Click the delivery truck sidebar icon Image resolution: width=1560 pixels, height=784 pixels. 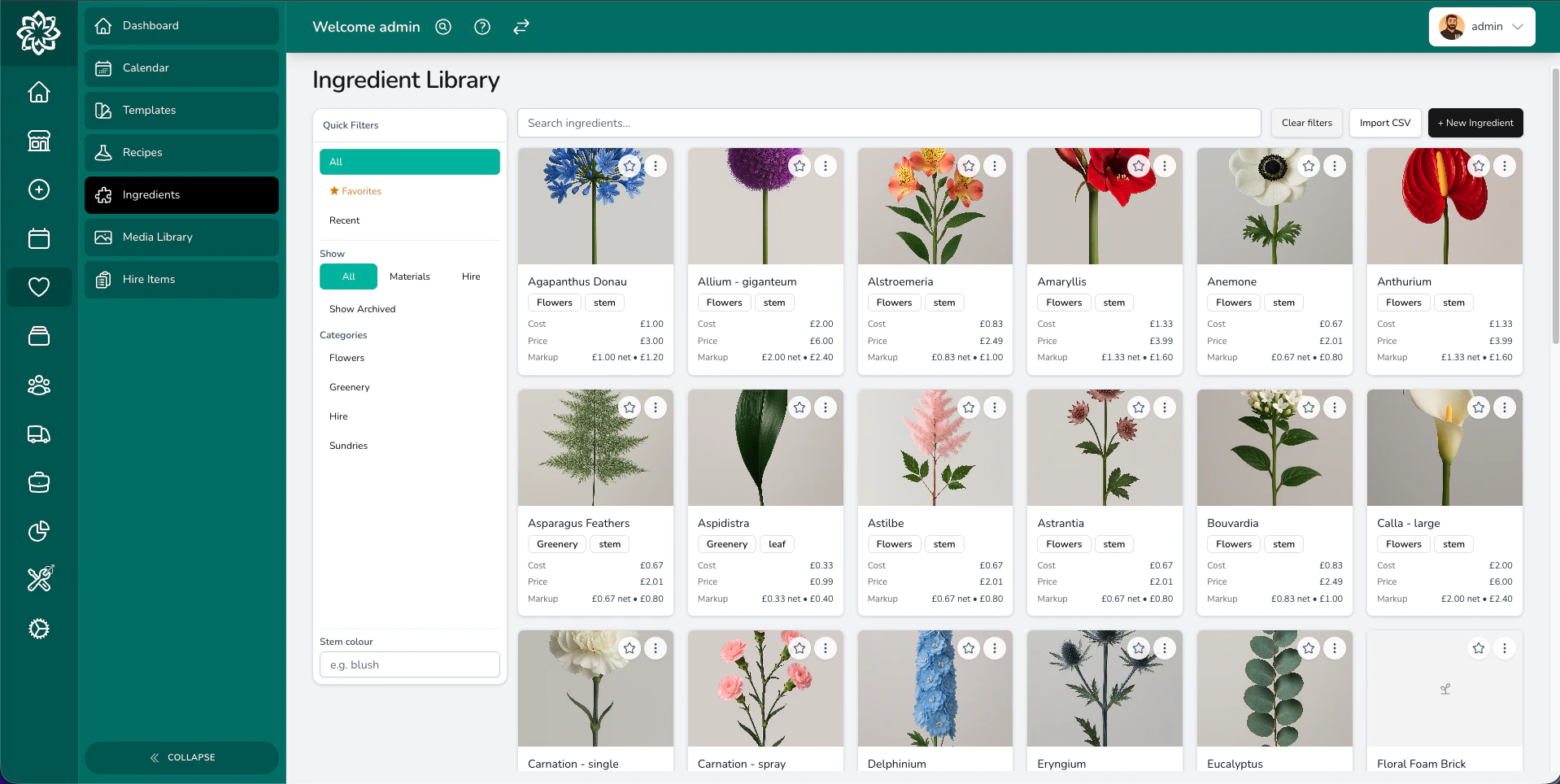(x=39, y=434)
